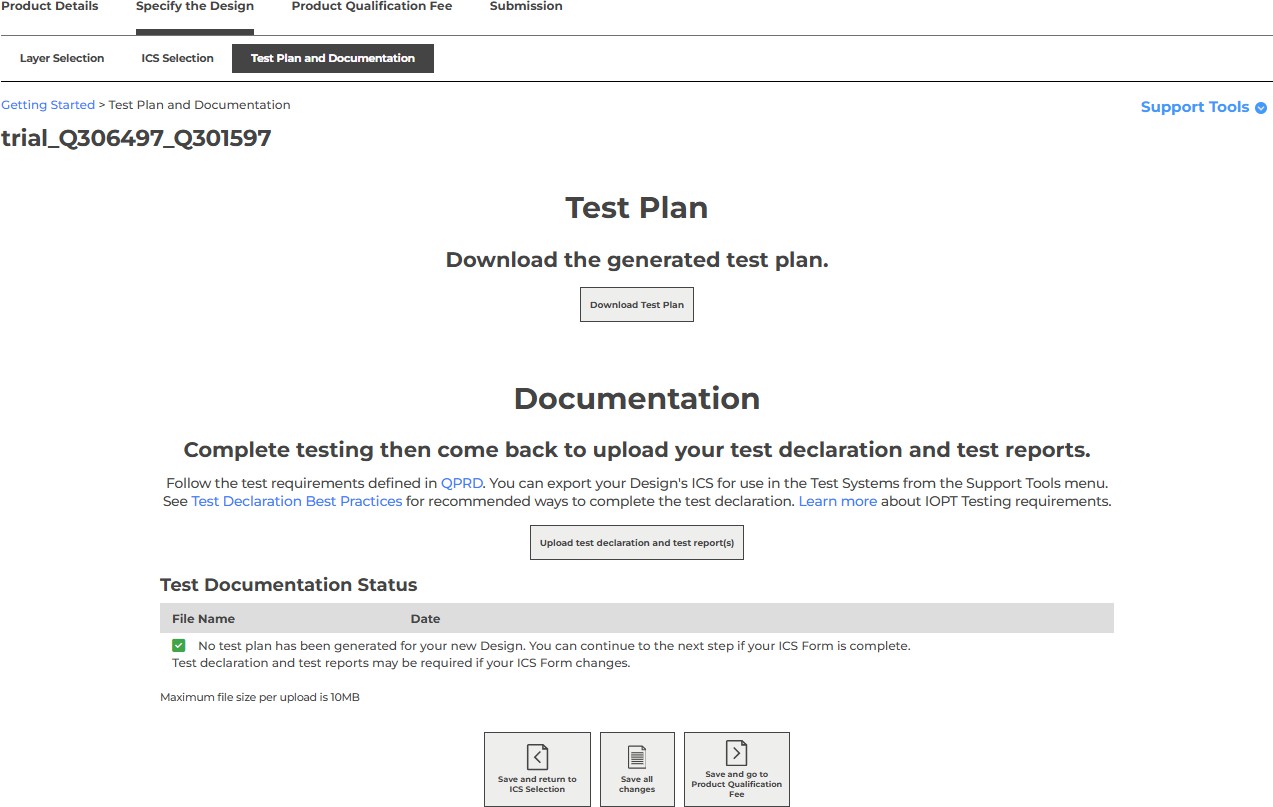Open the QPRD link
This screenshot has height=807, width=1273.
pos(461,482)
